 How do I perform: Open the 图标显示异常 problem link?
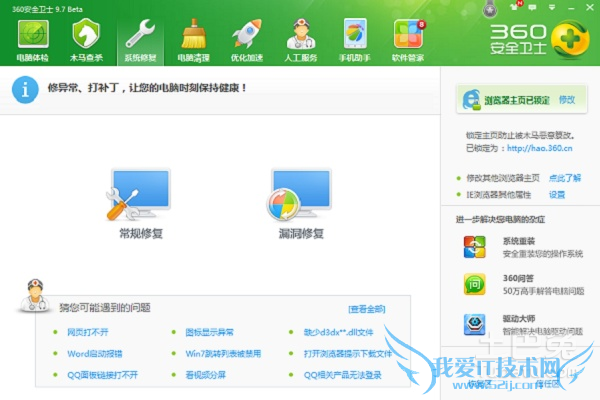[209, 332]
